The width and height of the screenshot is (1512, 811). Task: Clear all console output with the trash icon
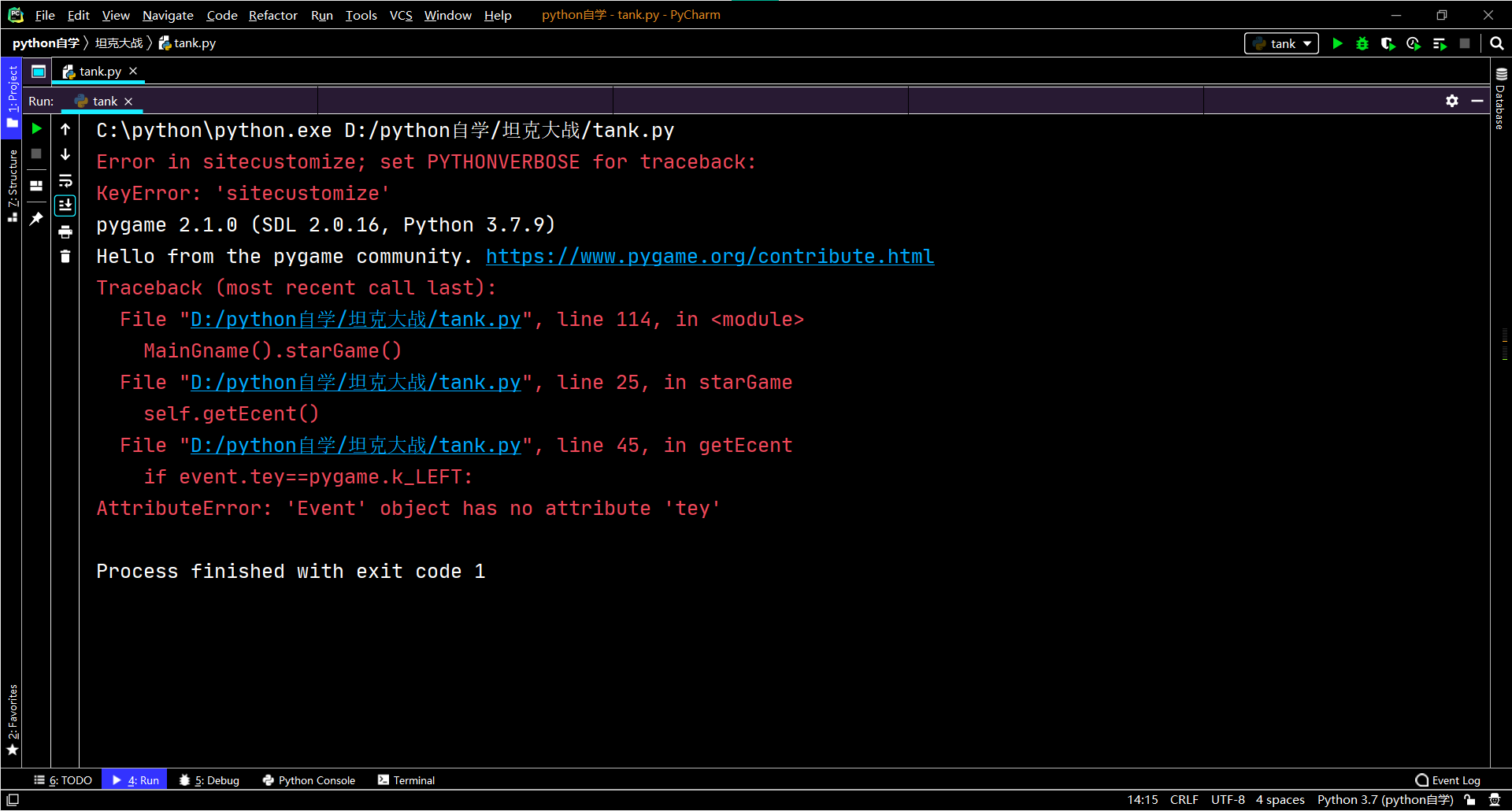pos(65,257)
